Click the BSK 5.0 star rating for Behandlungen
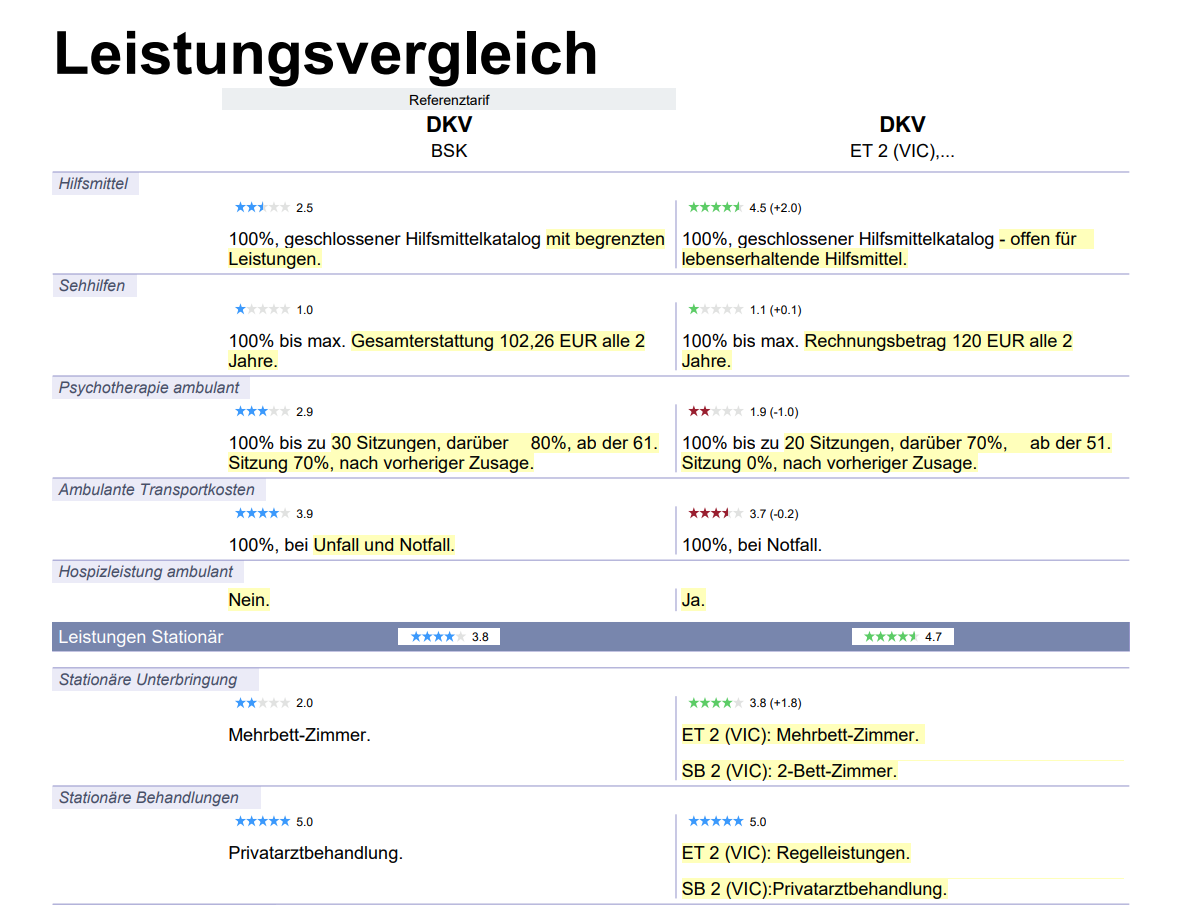The image size is (1181, 905). tap(273, 821)
